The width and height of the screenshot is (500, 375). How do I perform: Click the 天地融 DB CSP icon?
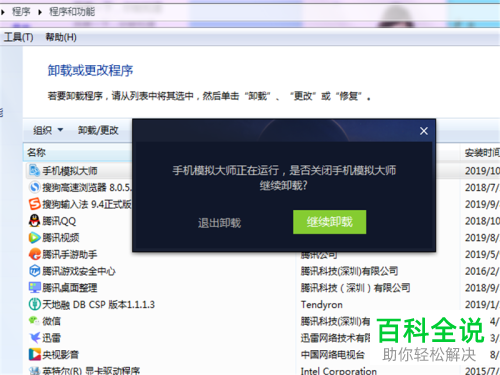(x=34, y=304)
